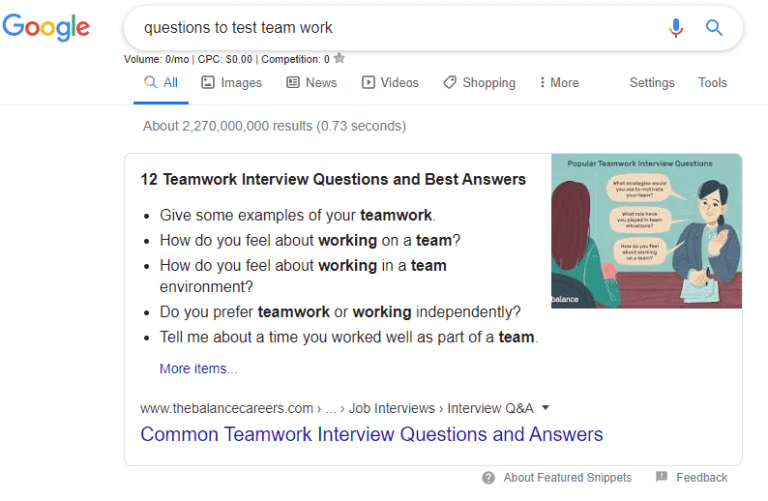Screen dimensions: 768x501
Task: Click the microphone voice search icon
Action: 676,28
